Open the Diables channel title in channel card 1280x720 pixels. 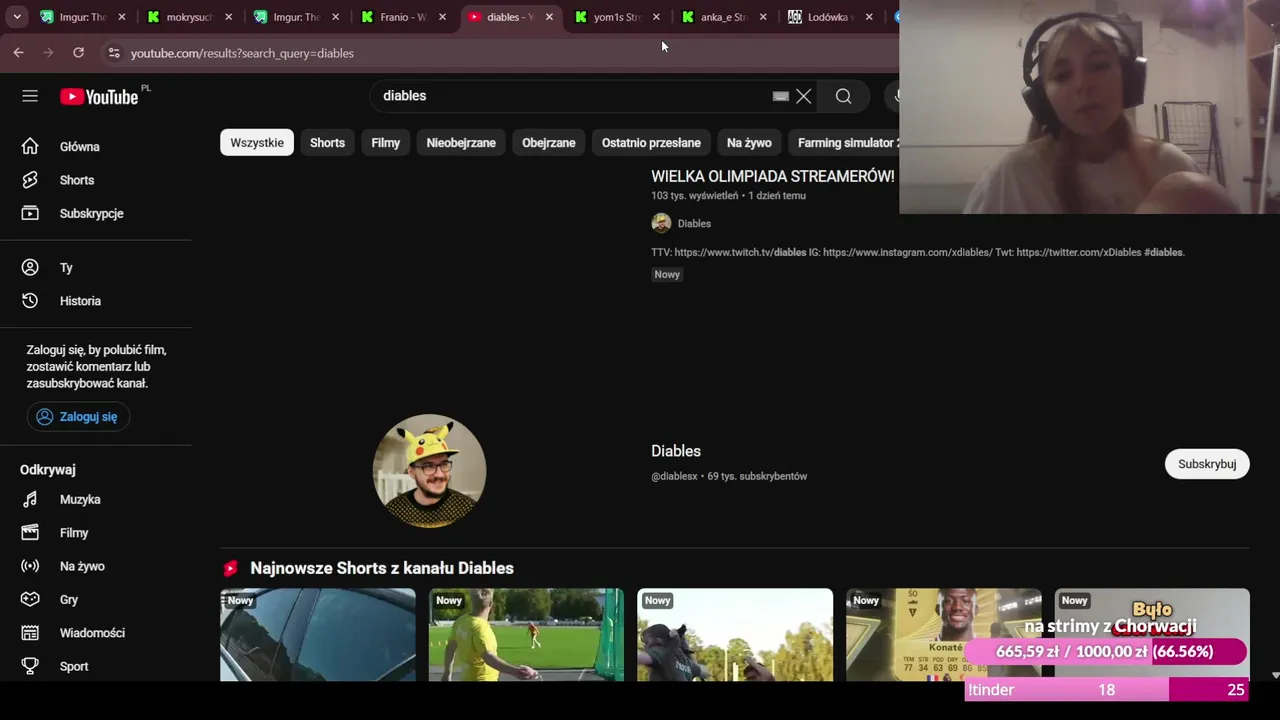676,451
